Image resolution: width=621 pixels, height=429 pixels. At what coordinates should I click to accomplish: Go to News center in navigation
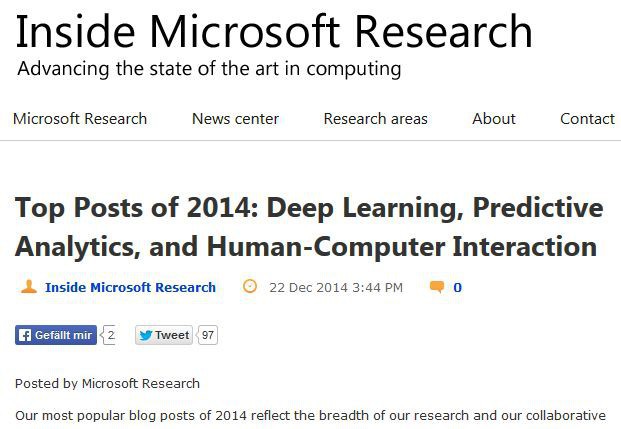(235, 118)
